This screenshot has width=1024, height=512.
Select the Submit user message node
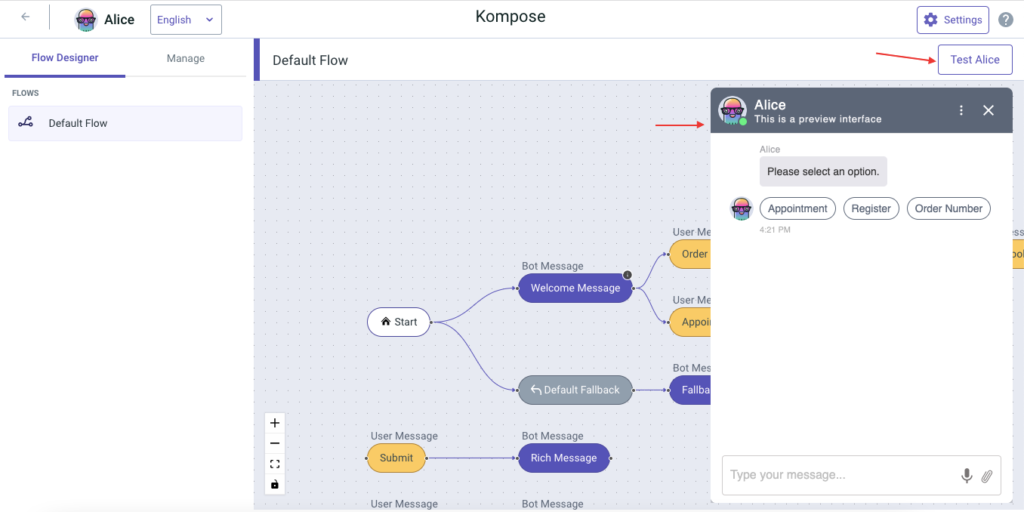click(396, 458)
